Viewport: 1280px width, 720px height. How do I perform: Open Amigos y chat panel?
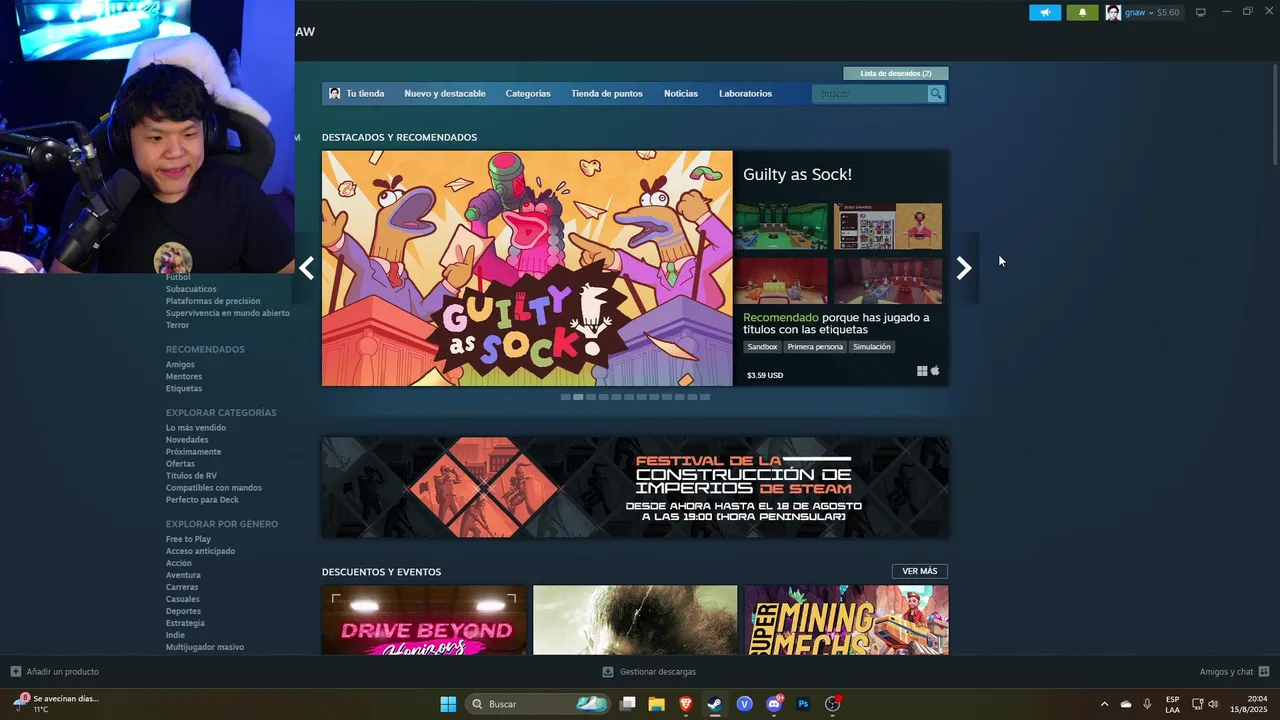1234,672
